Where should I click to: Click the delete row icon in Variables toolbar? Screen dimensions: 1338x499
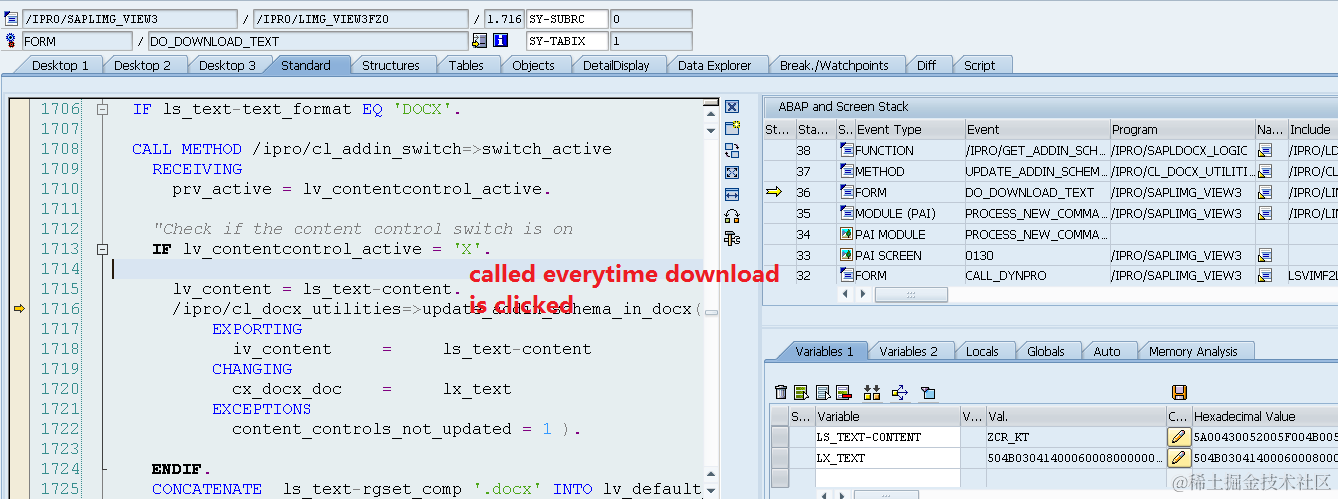pos(843,393)
